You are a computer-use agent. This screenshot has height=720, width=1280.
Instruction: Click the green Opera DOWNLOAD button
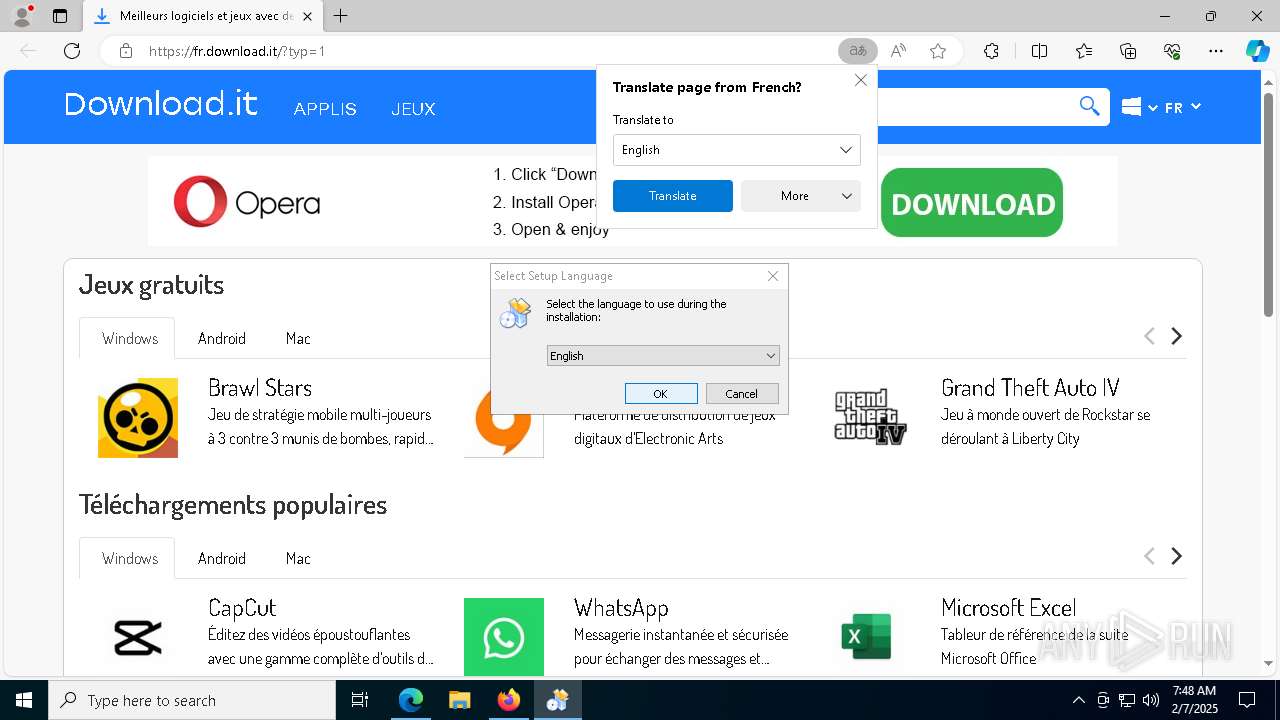pos(972,203)
